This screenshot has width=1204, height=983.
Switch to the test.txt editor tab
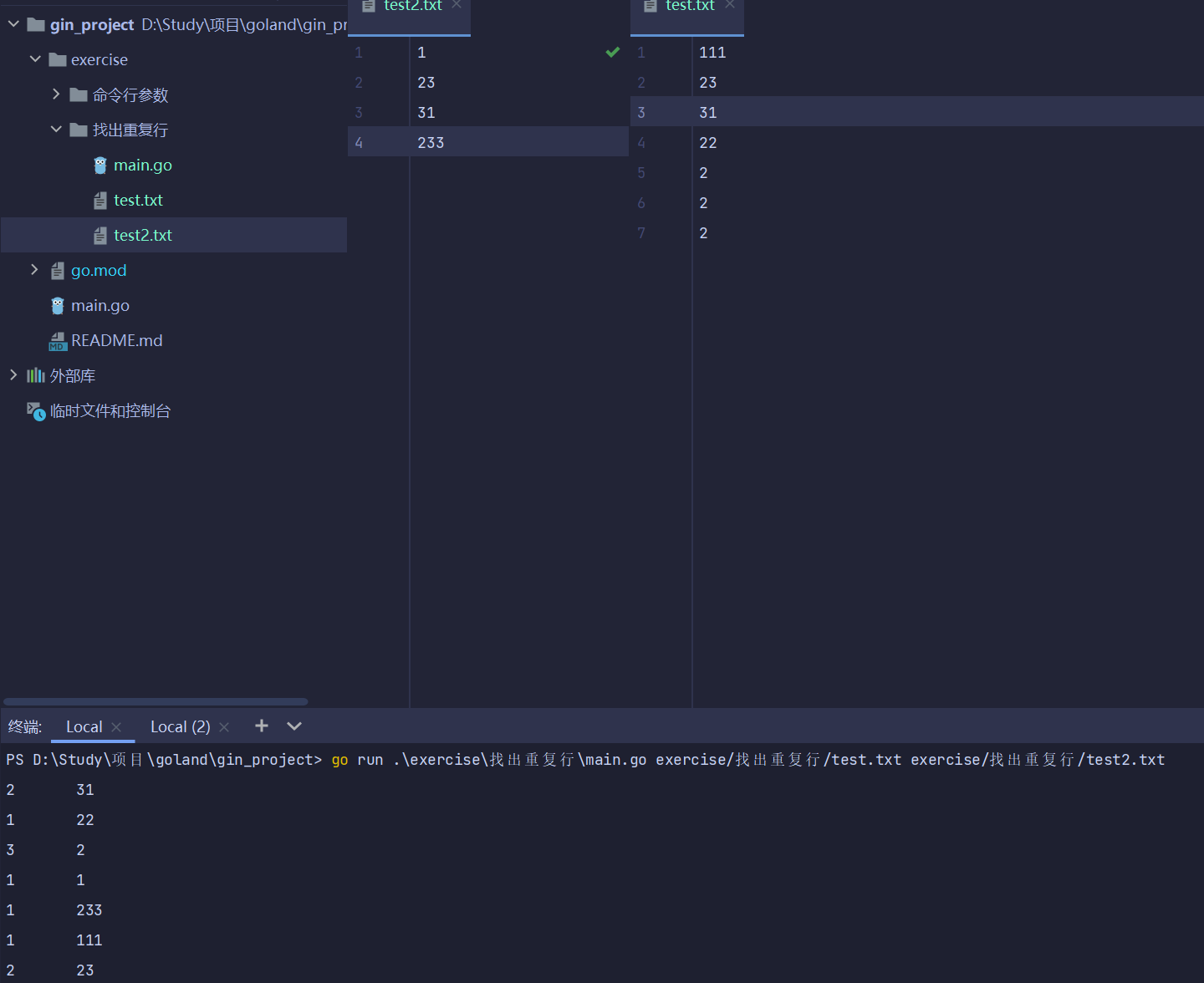pyautogui.click(x=689, y=7)
